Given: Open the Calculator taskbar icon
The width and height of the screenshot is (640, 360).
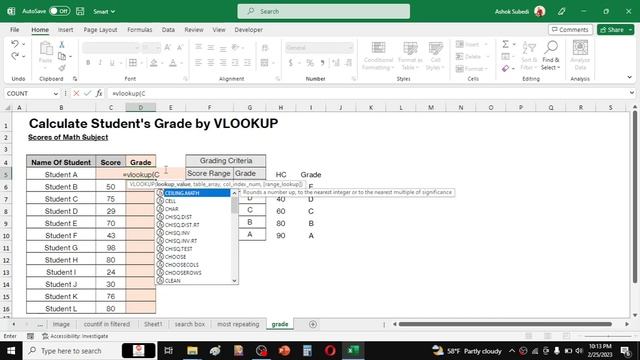Looking at the screenshot, I should coord(307,351).
